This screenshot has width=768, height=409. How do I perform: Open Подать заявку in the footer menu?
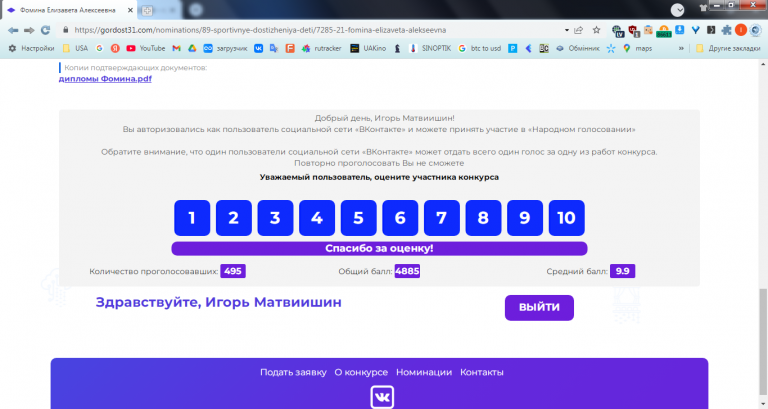click(293, 372)
